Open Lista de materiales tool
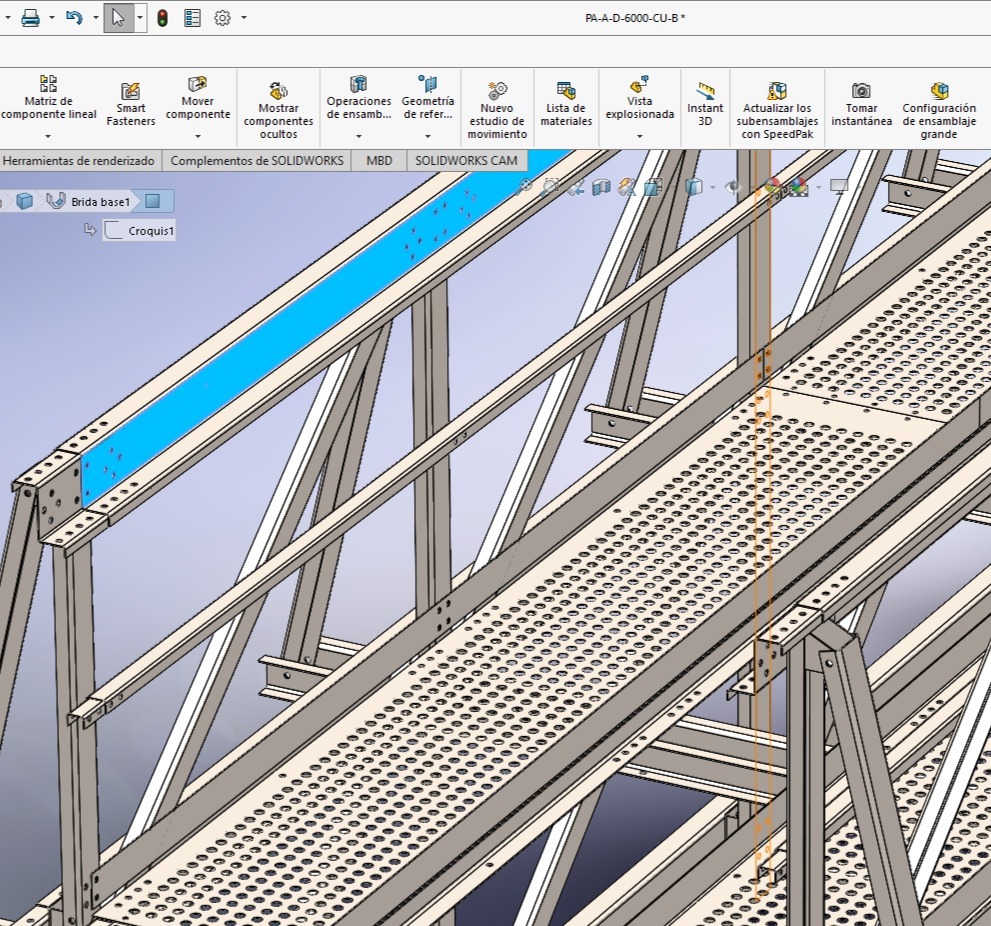 pos(566,105)
